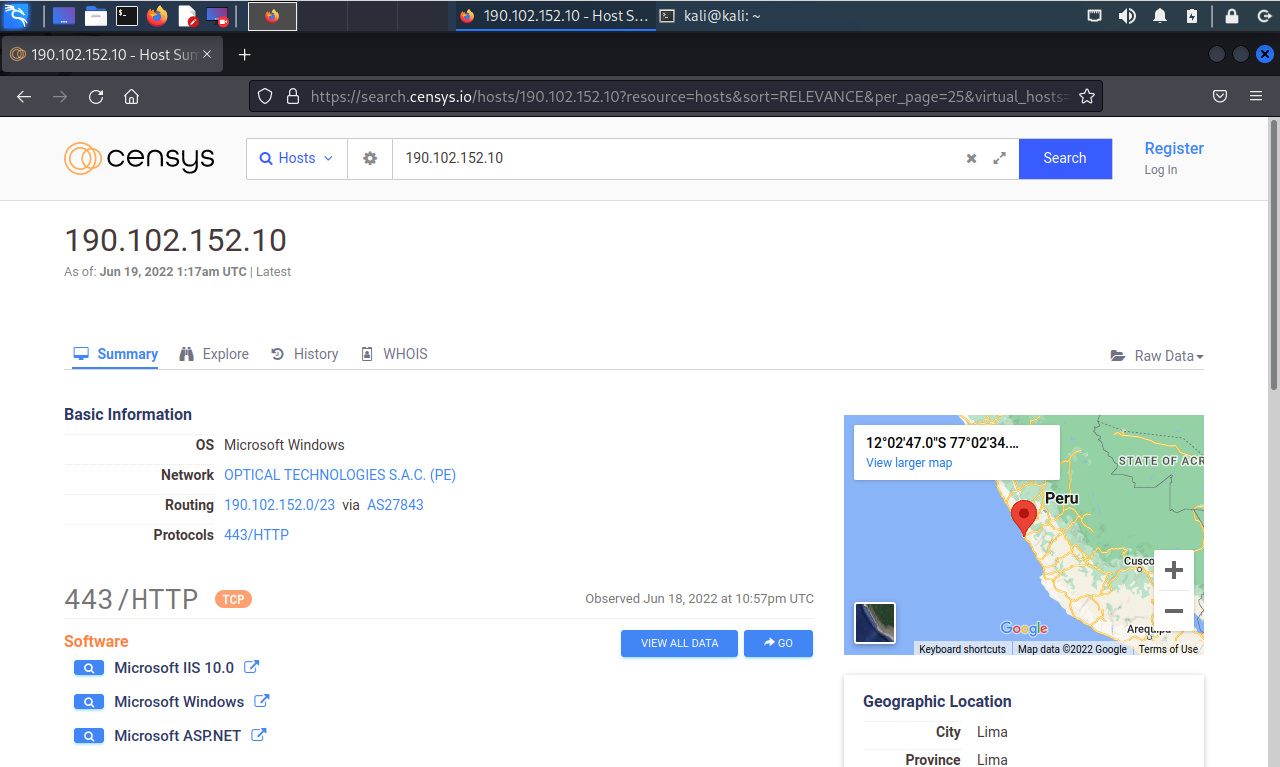Switch to the History tab

click(305, 354)
